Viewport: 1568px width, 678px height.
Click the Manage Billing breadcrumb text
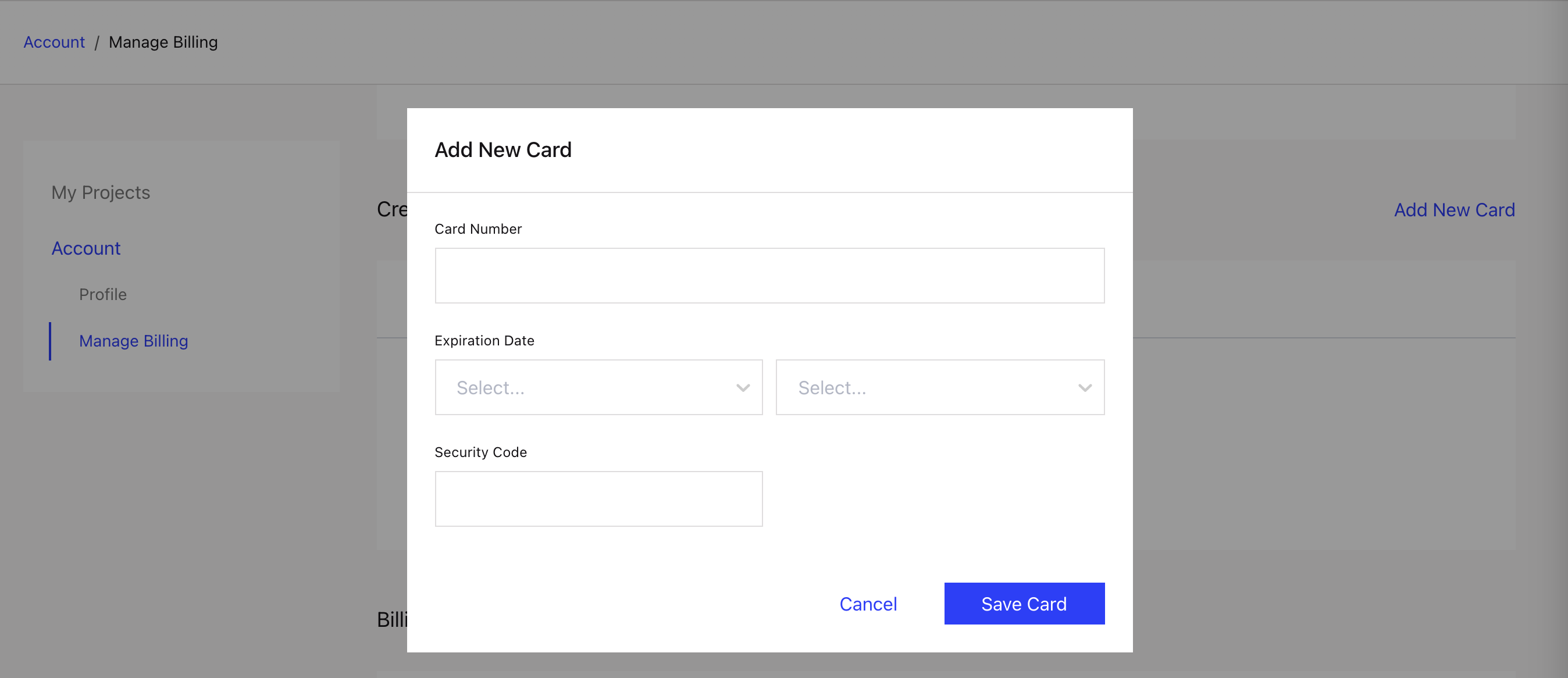tap(163, 42)
